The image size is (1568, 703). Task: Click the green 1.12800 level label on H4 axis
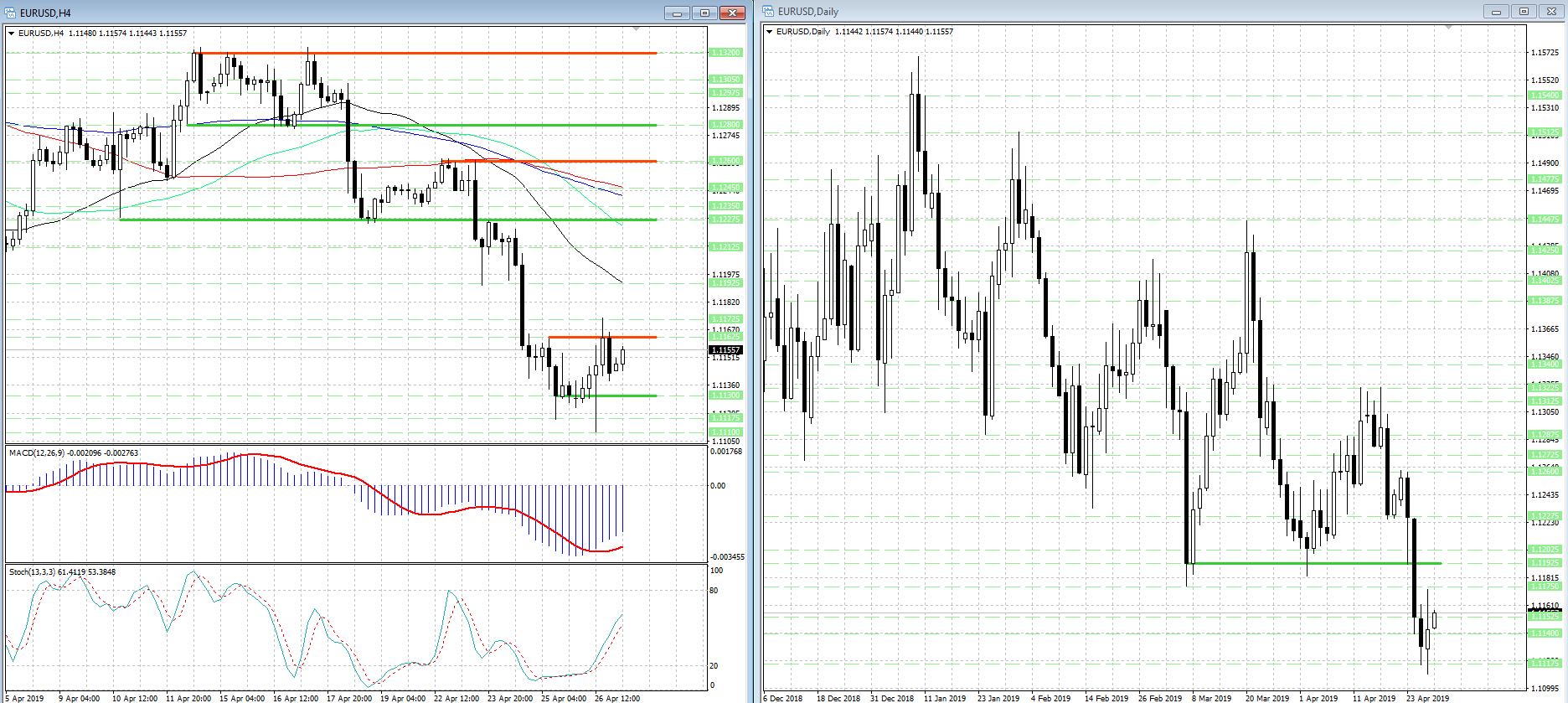pyautogui.click(x=725, y=125)
